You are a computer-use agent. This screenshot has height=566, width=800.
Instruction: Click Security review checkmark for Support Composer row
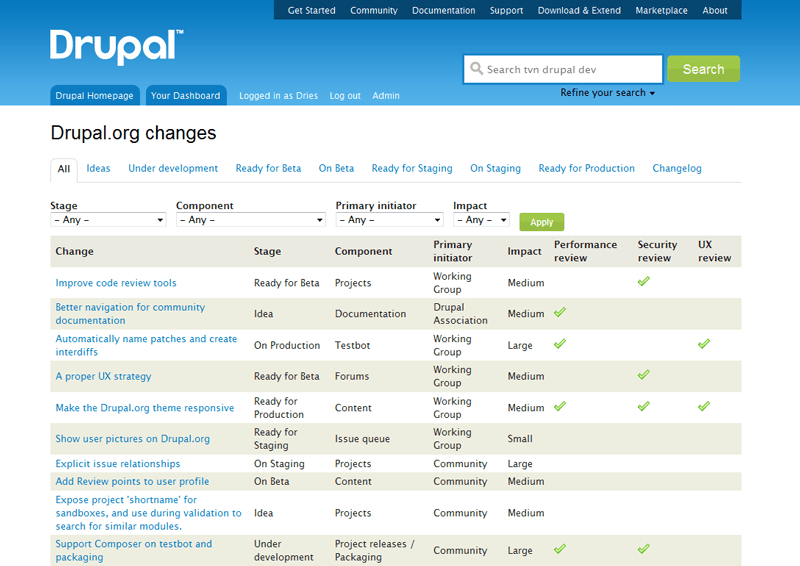point(643,549)
